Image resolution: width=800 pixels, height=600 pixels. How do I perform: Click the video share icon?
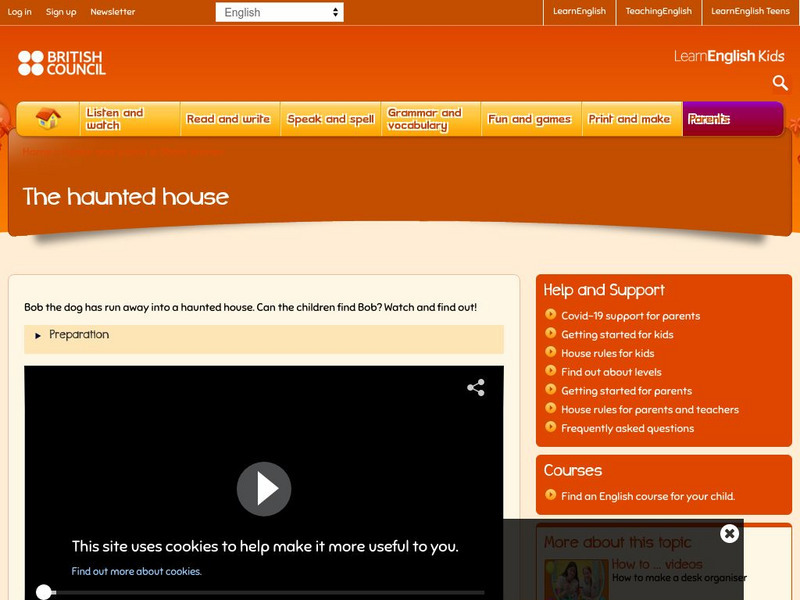tap(476, 388)
